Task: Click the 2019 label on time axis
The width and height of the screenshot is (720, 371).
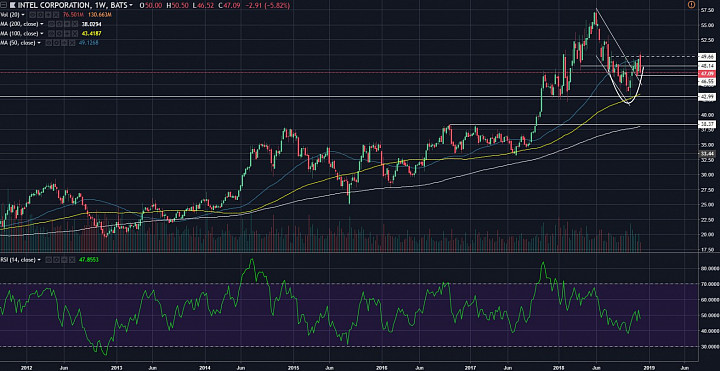Action: 648,367
